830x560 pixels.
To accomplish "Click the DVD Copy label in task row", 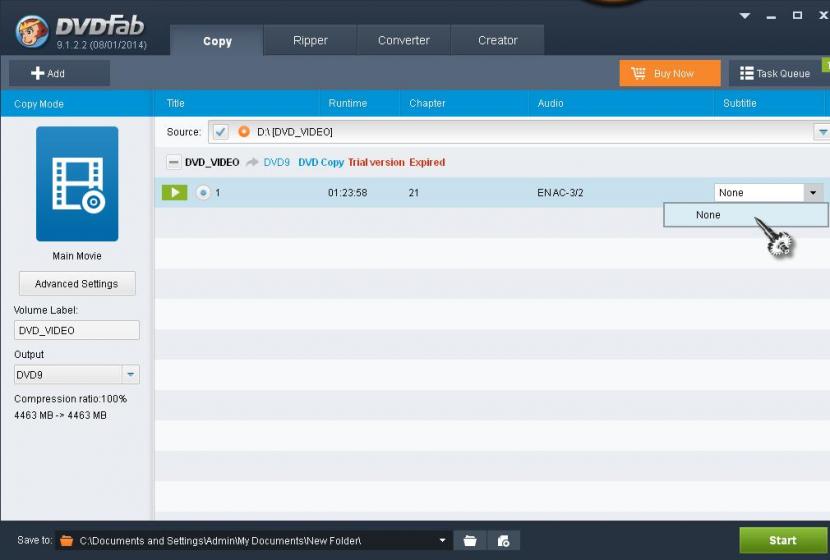I will click(321, 162).
